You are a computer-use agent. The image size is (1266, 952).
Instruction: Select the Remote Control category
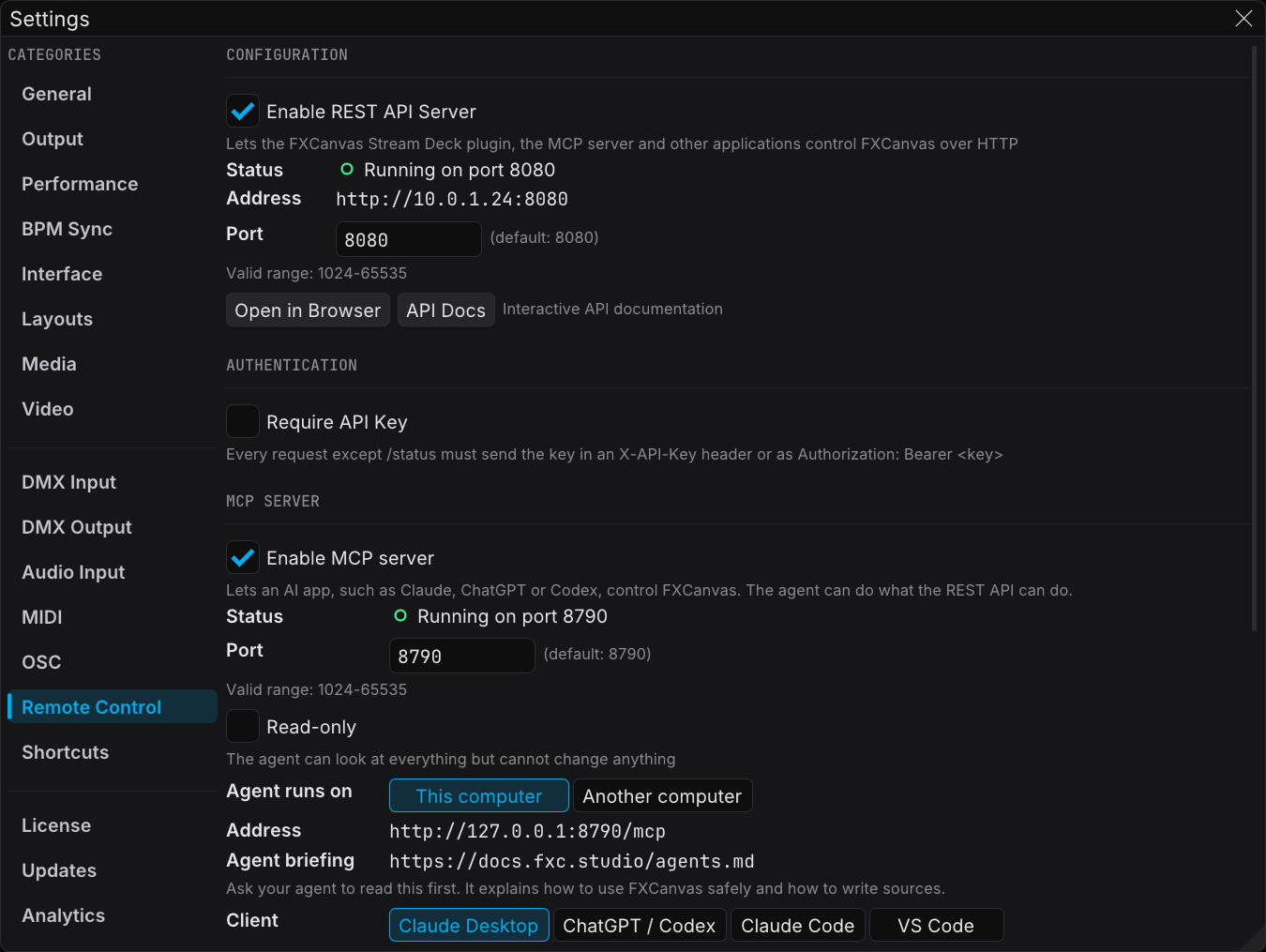[x=113, y=707]
